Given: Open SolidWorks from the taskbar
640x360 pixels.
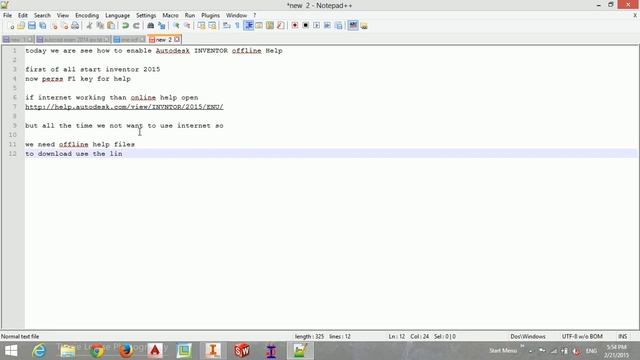Looking at the screenshot, I should [242, 351].
